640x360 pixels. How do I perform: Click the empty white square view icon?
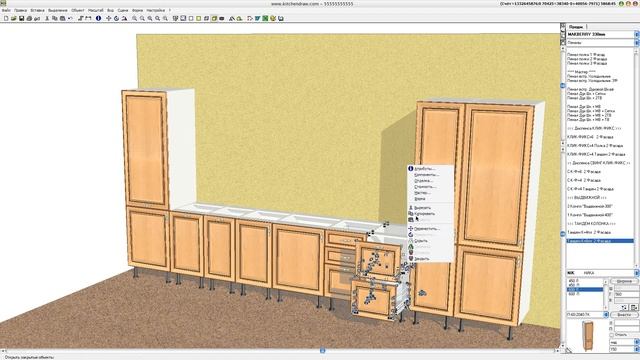tap(191, 18)
